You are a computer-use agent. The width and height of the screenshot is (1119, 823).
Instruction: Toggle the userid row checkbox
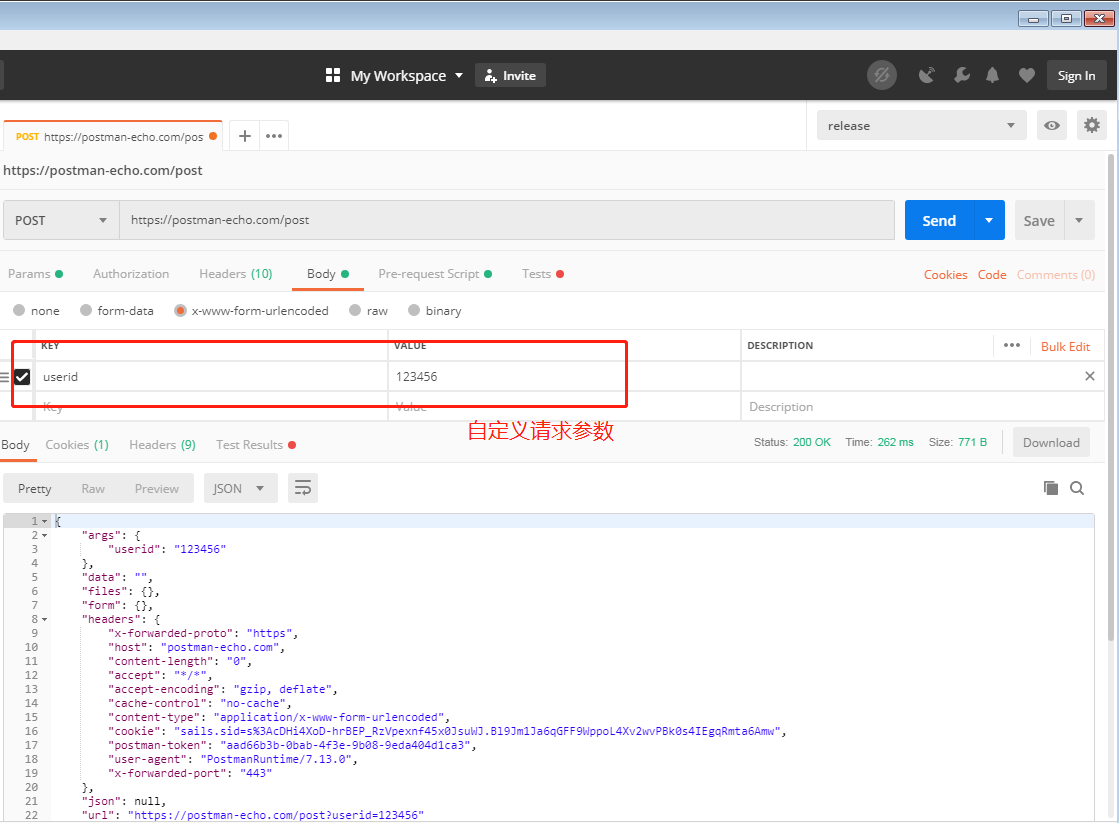pyautogui.click(x=22, y=377)
